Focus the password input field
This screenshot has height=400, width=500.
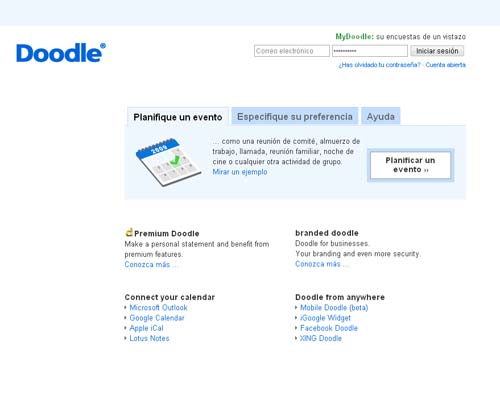[370, 51]
